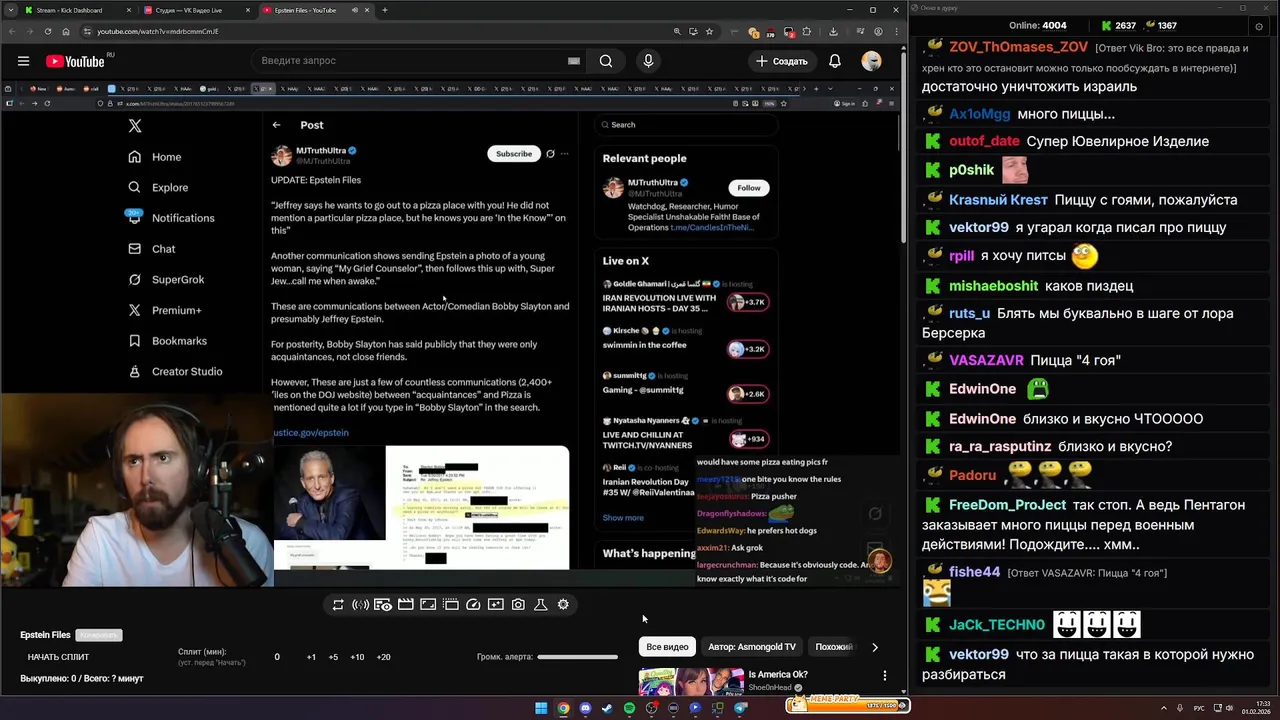Click the page scrollbar on the YouTube page
1280x720 pixels.
(x=903, y=150)
